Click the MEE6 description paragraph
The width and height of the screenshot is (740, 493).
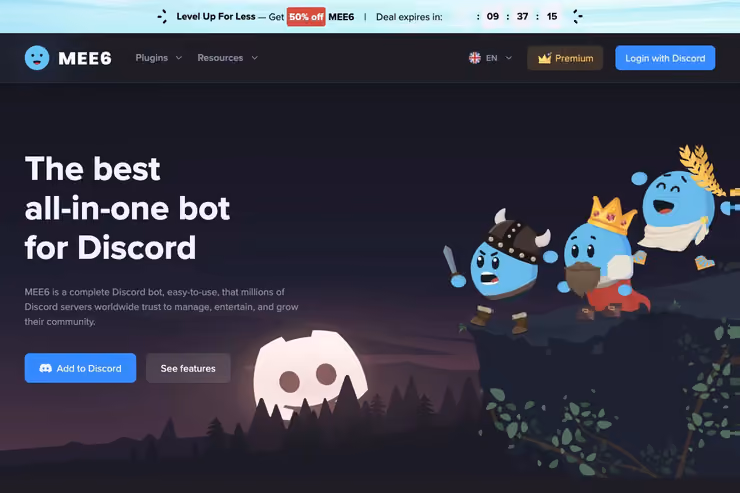coord(161,307)
